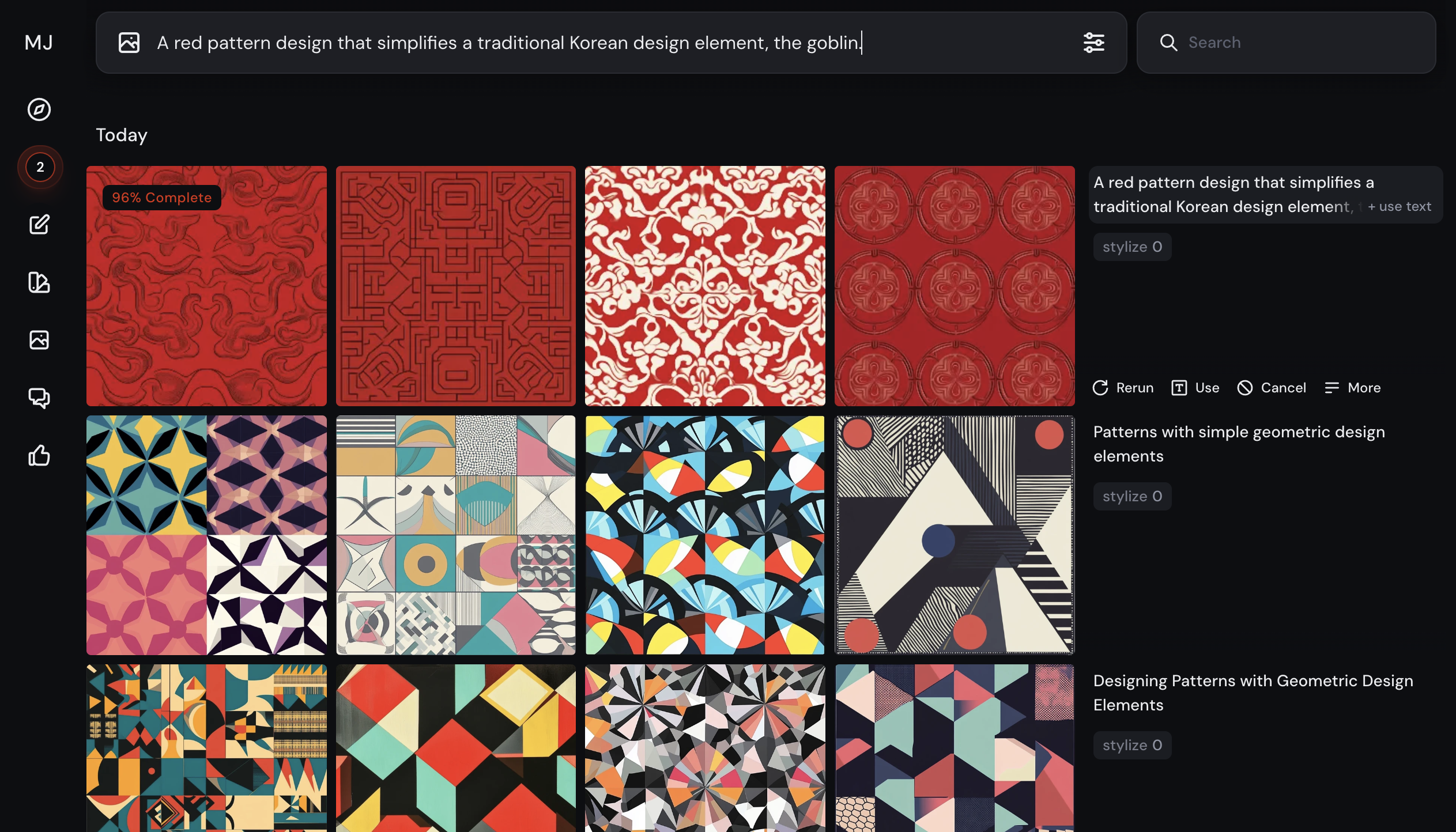Viewport: 1456px width, 832px height.
Task: Click the add image icon in prompt bar
Action: point(129,43)
